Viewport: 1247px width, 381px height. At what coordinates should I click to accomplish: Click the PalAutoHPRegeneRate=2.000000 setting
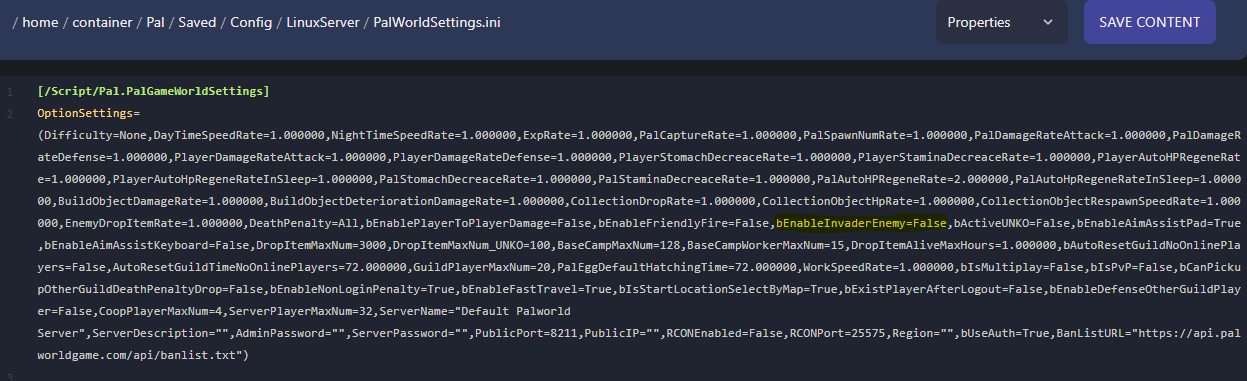(x=913, y=179)
